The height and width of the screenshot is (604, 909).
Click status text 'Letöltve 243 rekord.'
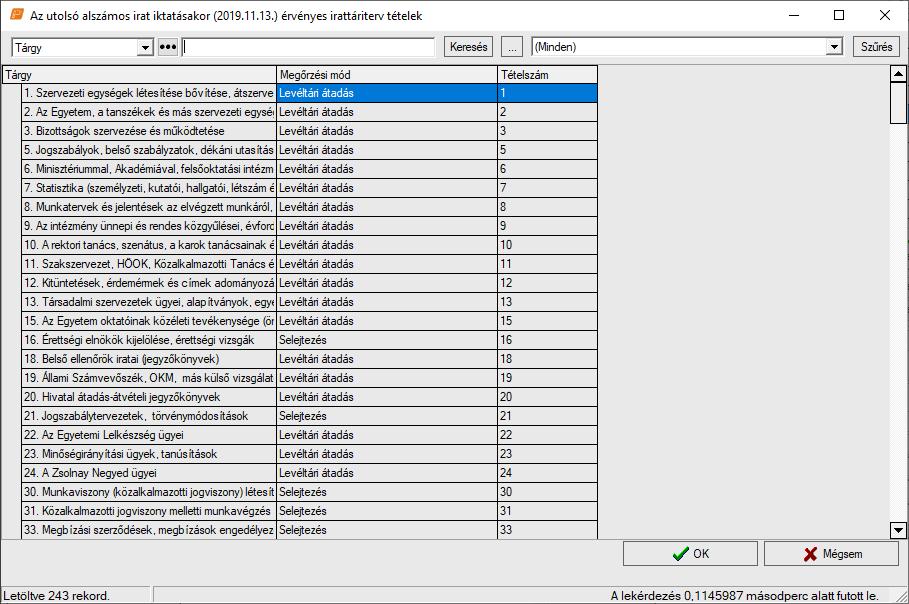click(56, 596)
